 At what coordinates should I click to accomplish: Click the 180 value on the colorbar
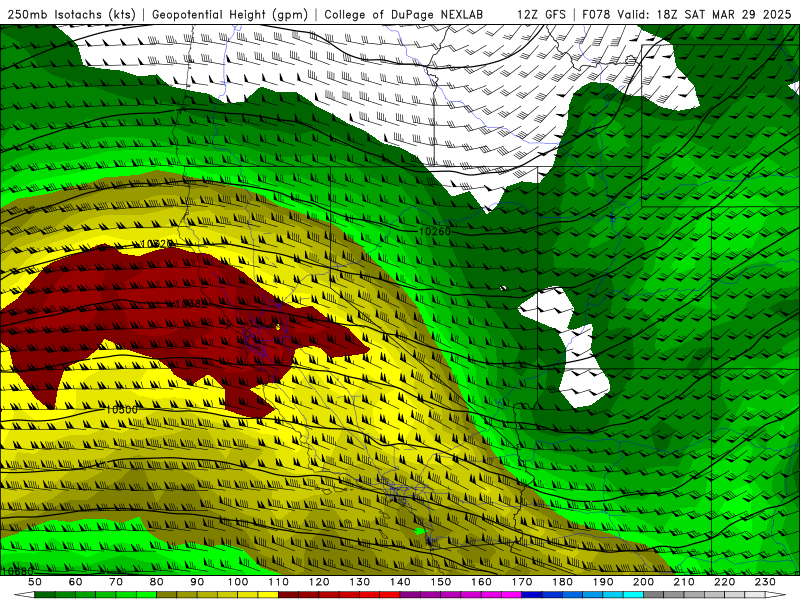(x=562, y=582)
